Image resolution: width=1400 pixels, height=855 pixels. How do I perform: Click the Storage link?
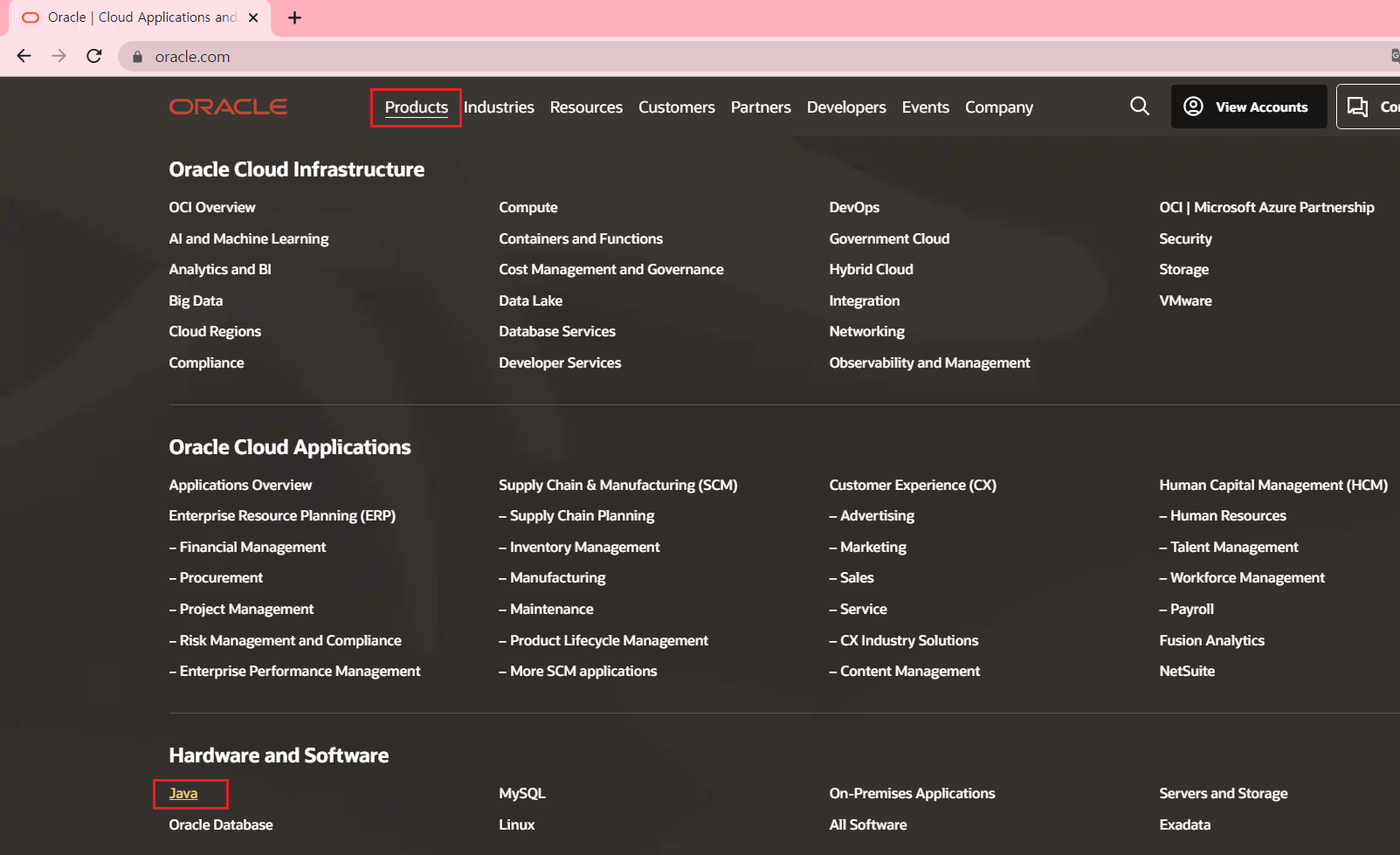click(x=1184, y=269)
